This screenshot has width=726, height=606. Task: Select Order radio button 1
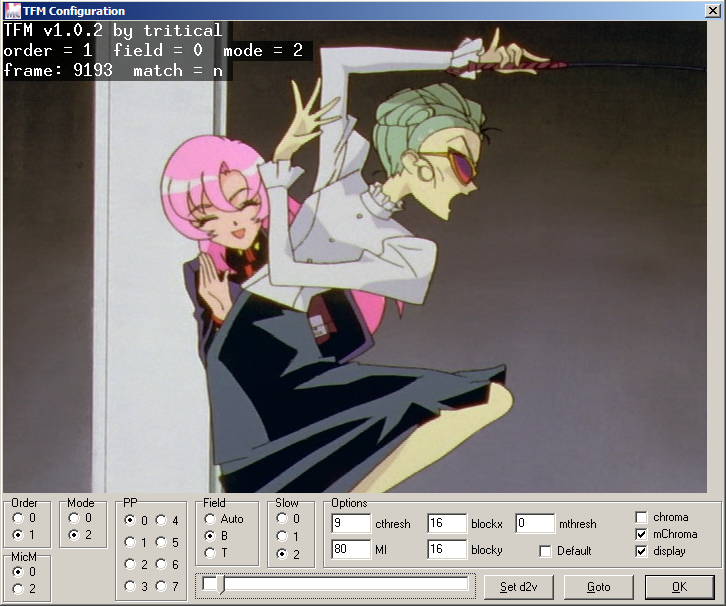[18, 535]
